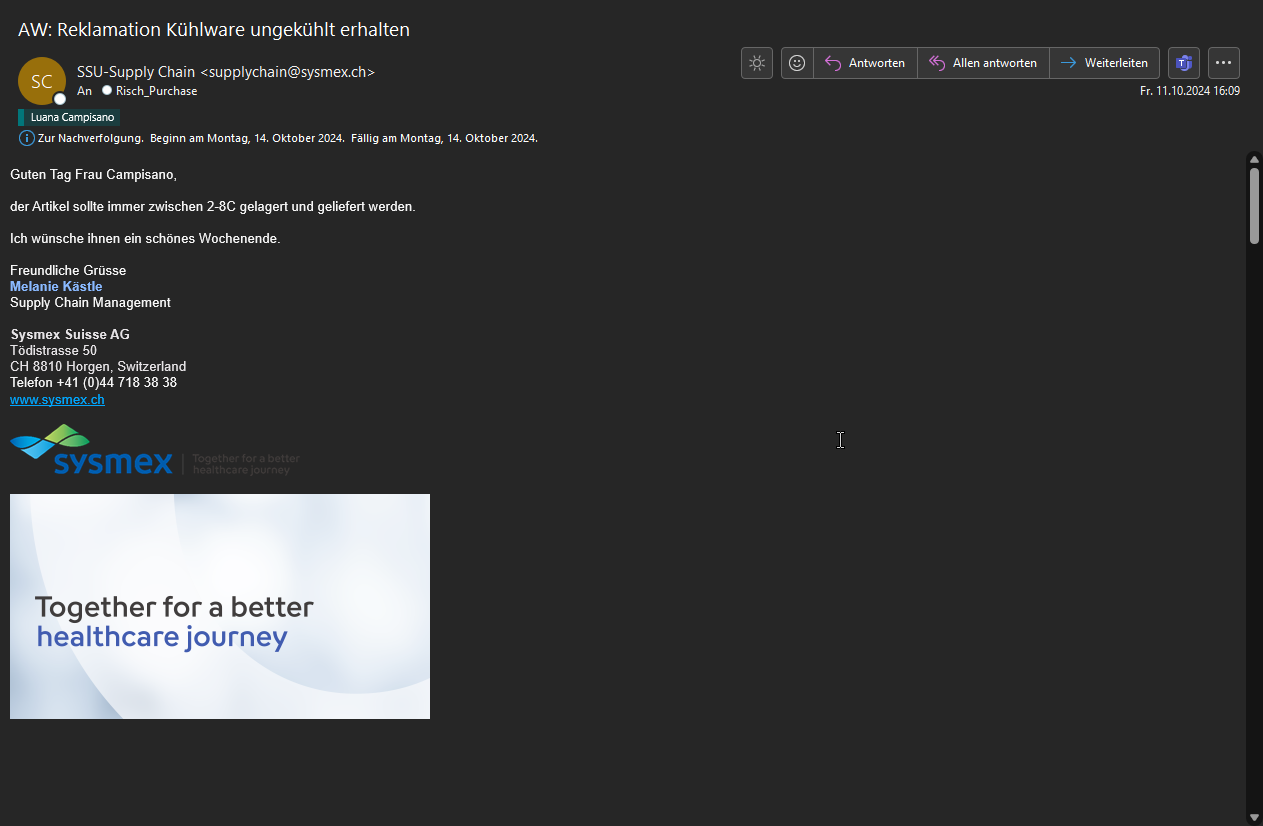Open the www.sysmex.ch link
This screenshot has height=826, width=1263.
point(57,400)
